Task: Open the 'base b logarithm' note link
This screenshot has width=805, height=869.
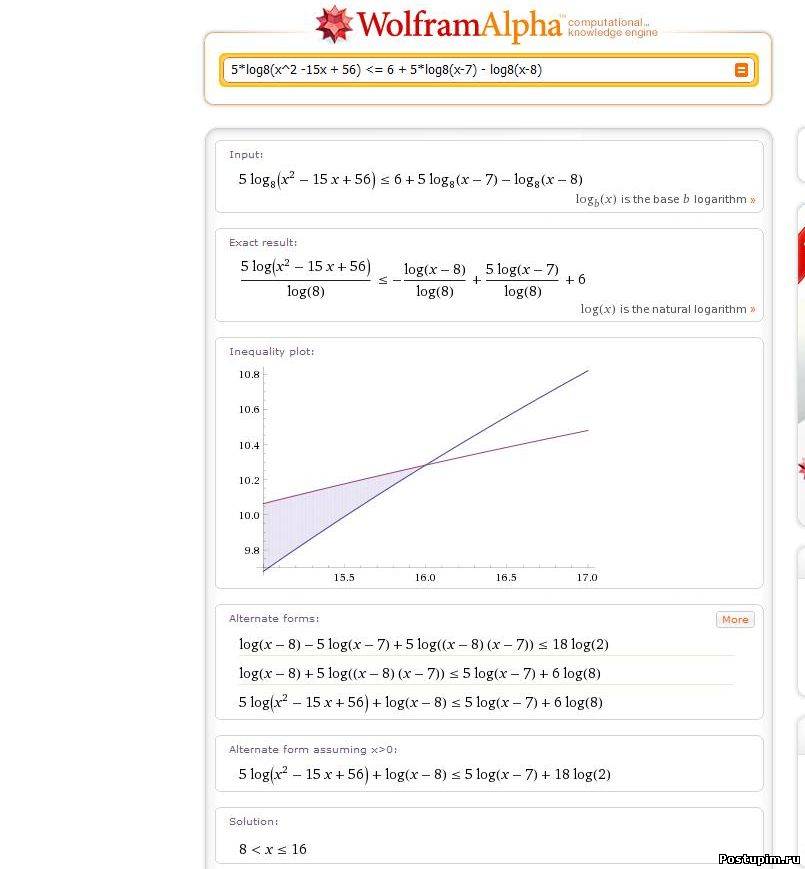Action: pyautogui.click(x=665, y=200)
